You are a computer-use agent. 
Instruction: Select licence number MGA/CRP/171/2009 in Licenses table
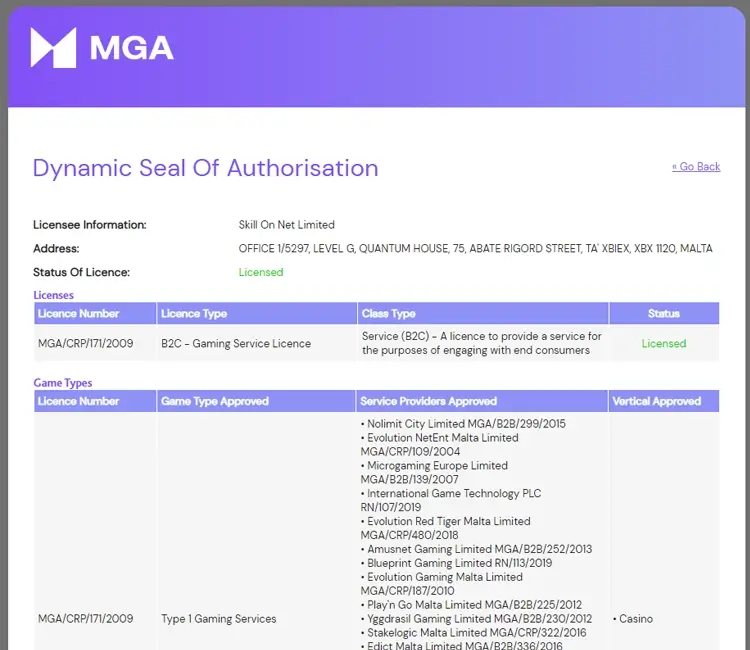coord(86,343)
